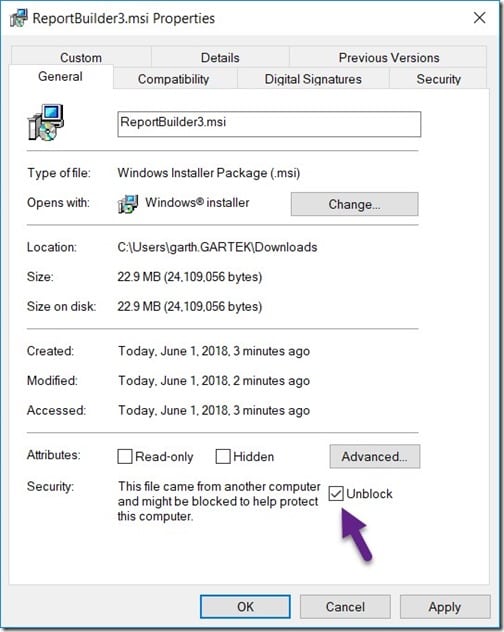View the Digital Signatures tab
The width and height of the screenshot is (504, 632).
click(313, 79)
